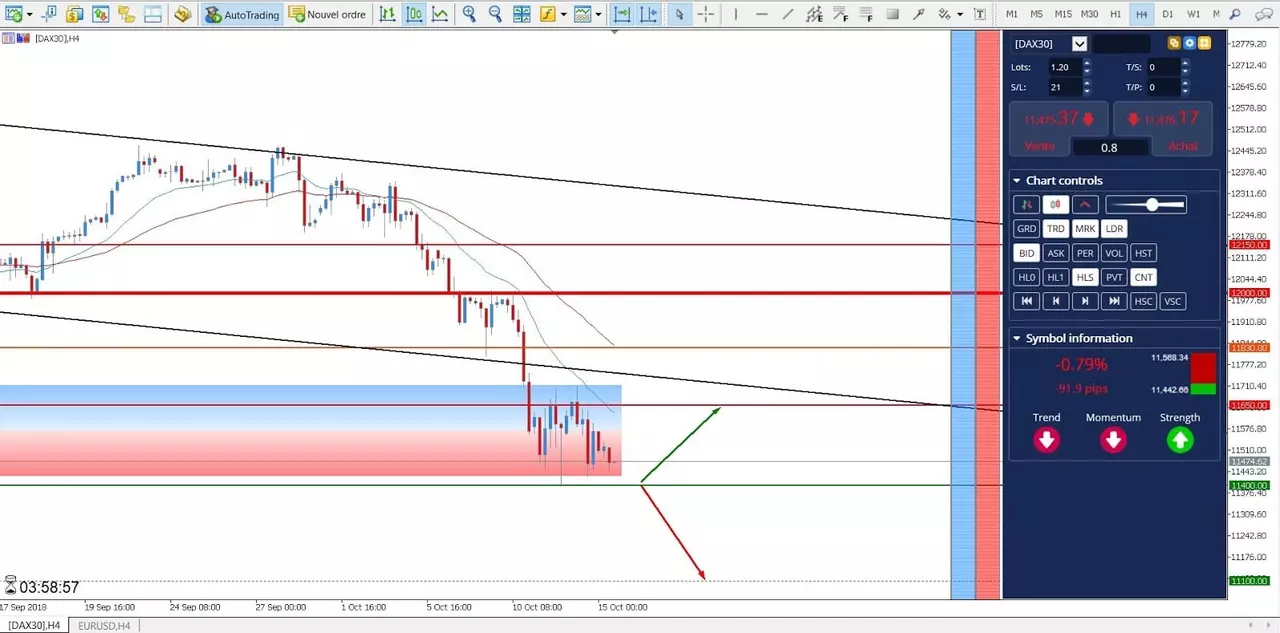
Task: Switch to M15 timeframe
Action: (x=1063, y=14)
